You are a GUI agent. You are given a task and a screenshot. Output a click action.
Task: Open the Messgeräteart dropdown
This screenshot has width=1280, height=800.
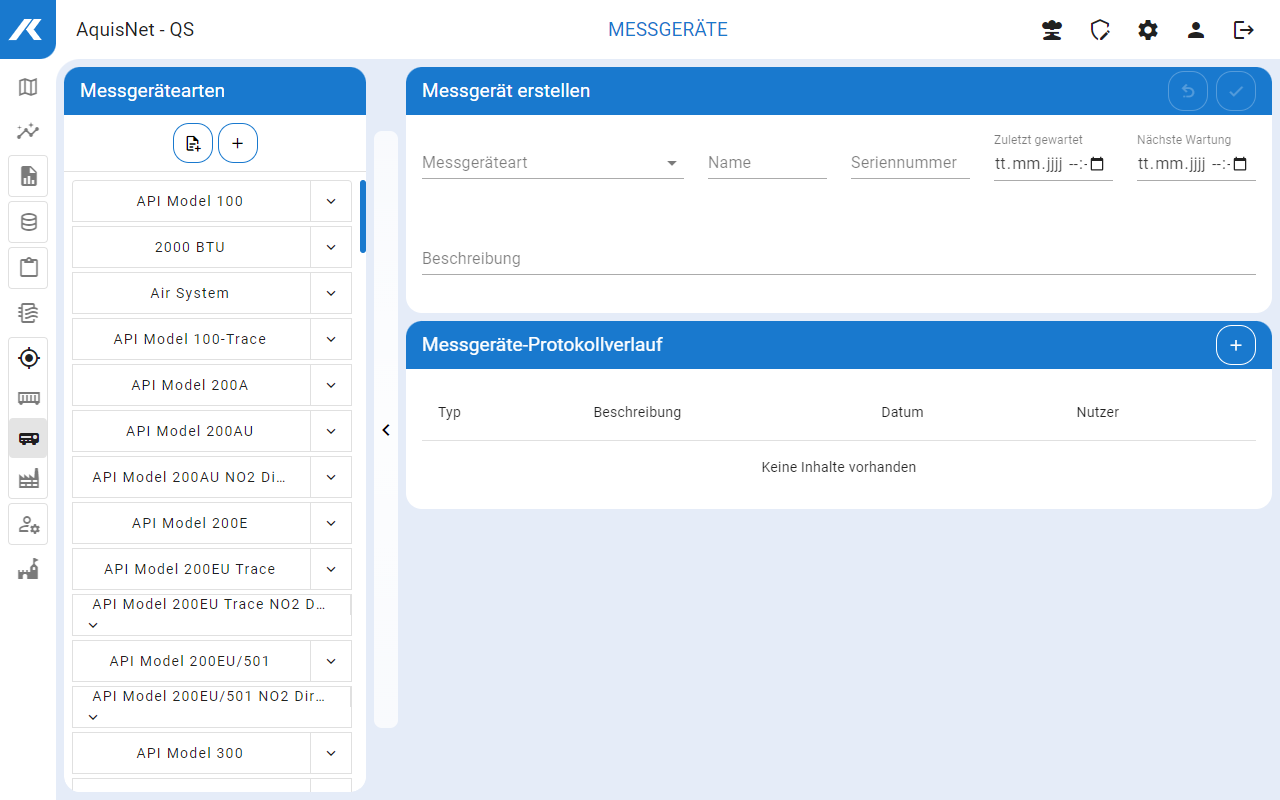pos(552,163)
